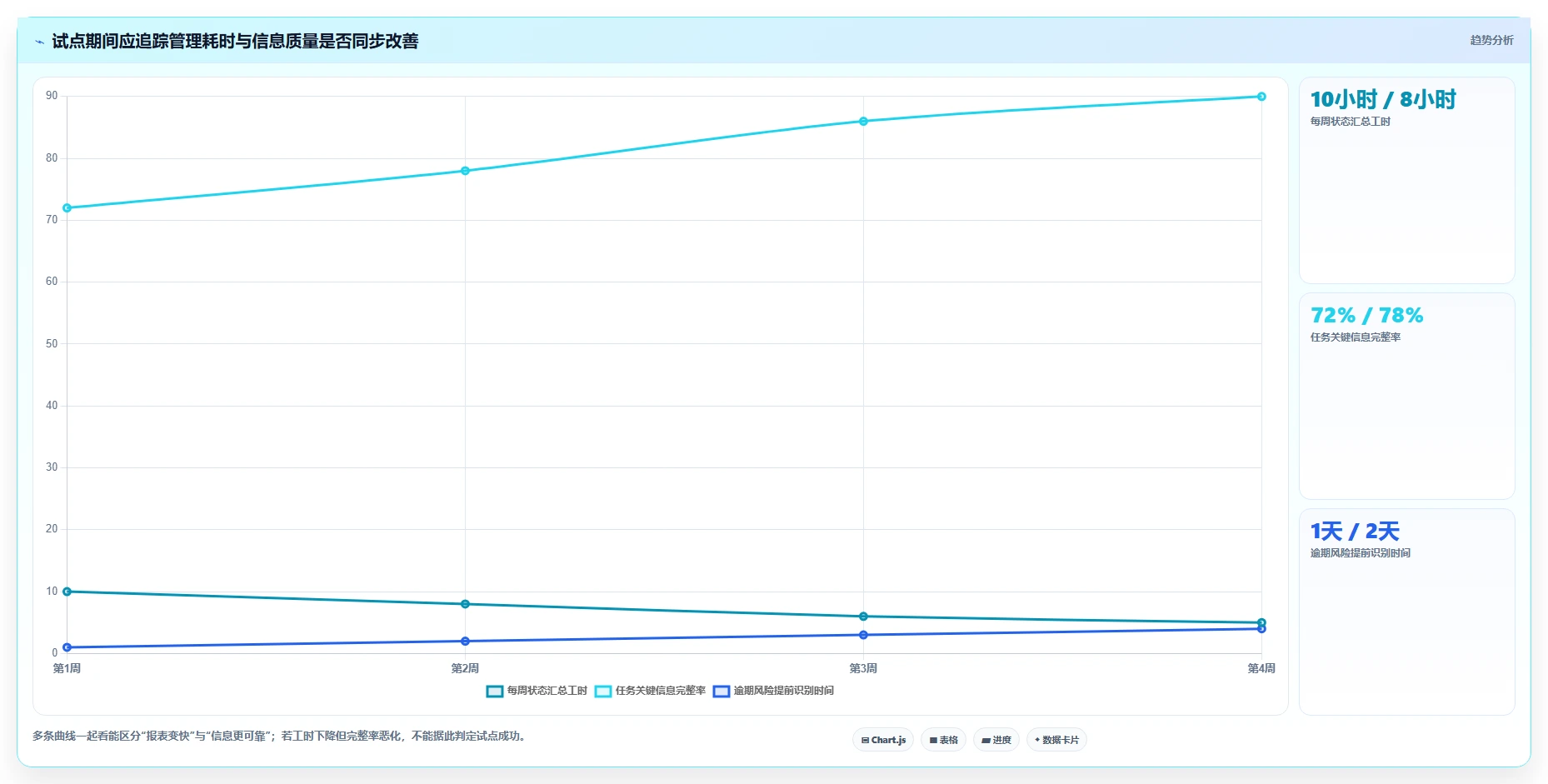Select the Chart.js chip
Viewport: 1548px width, 784px height.
pos(883,740)
